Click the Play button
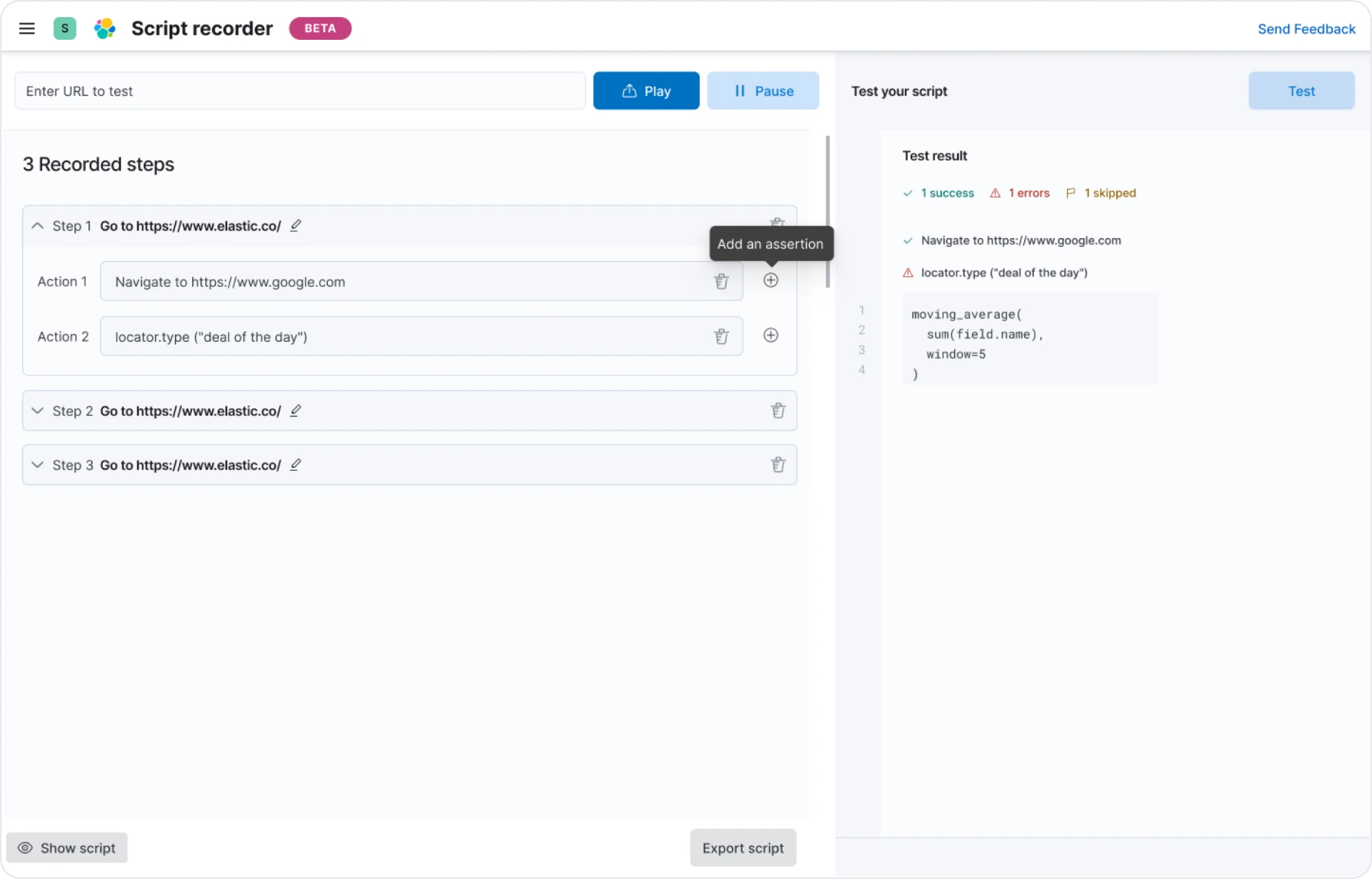Viewport: 1372px width, 879px height. [x=646, y=91]
